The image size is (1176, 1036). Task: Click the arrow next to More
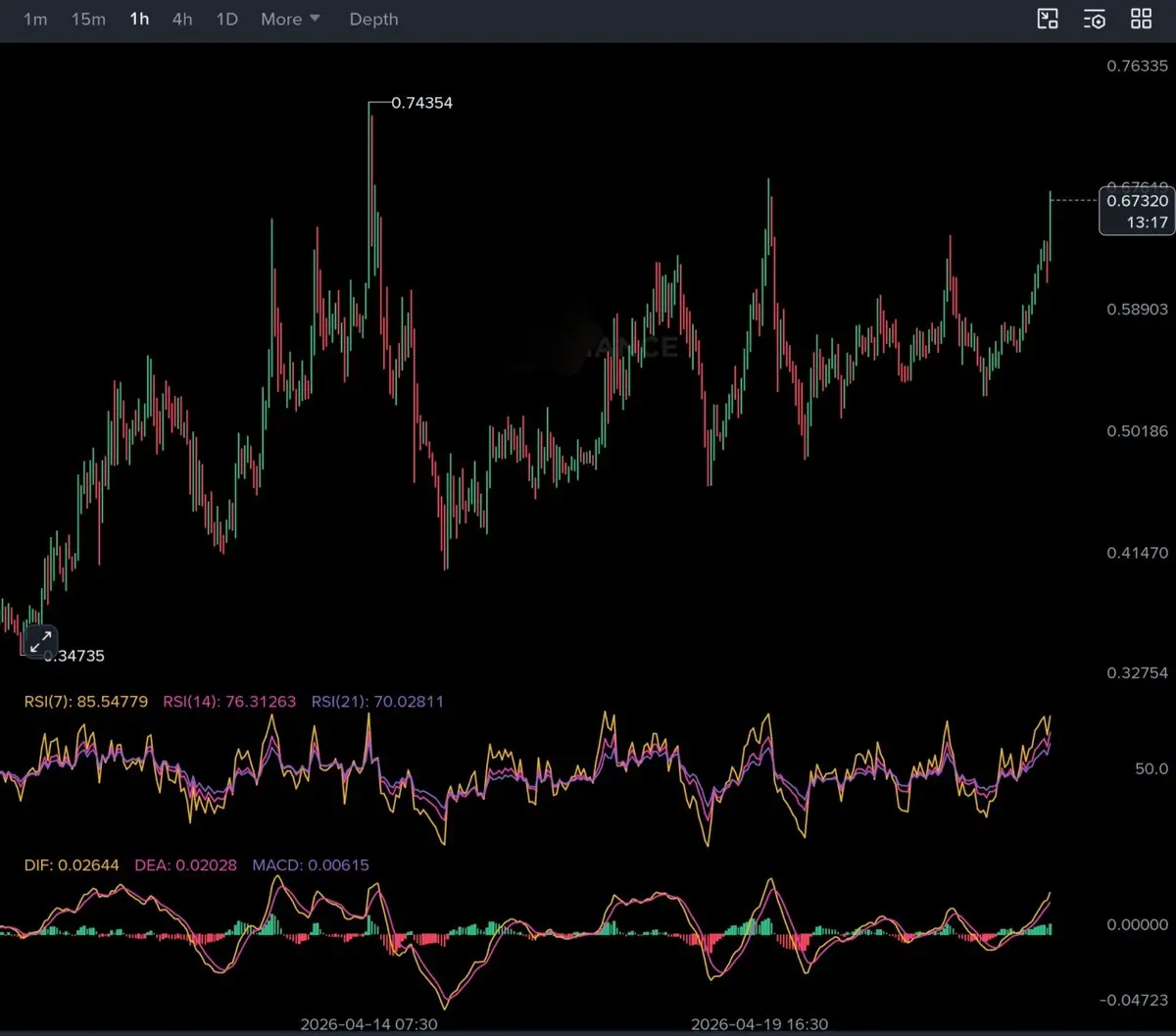[315, 19]
